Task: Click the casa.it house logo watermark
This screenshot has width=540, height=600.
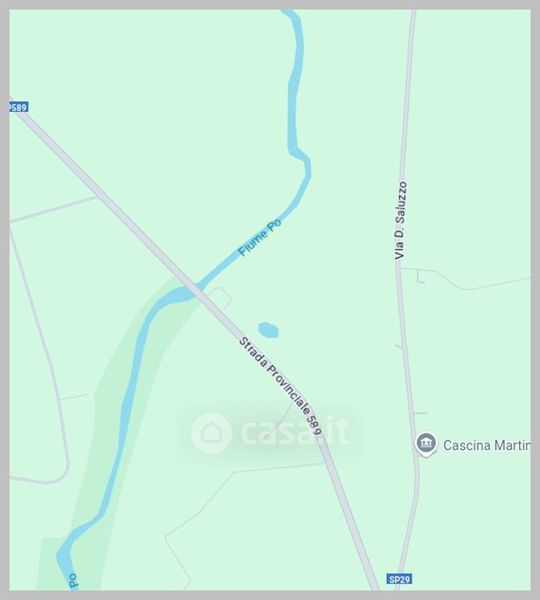Action: tap(211, 433)
